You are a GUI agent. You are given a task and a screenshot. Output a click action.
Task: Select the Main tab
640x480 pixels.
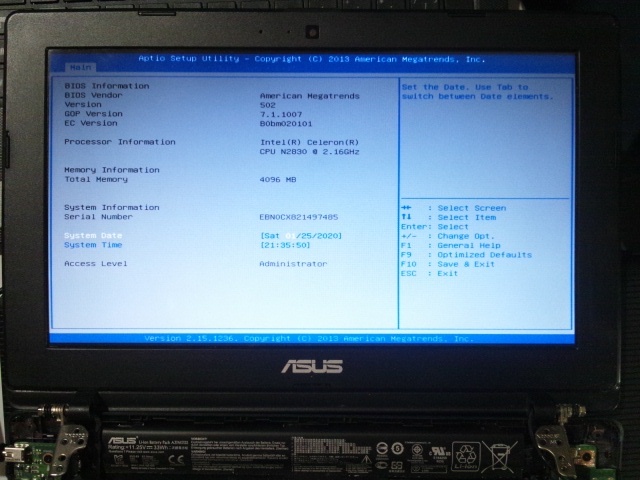(80, 67)
